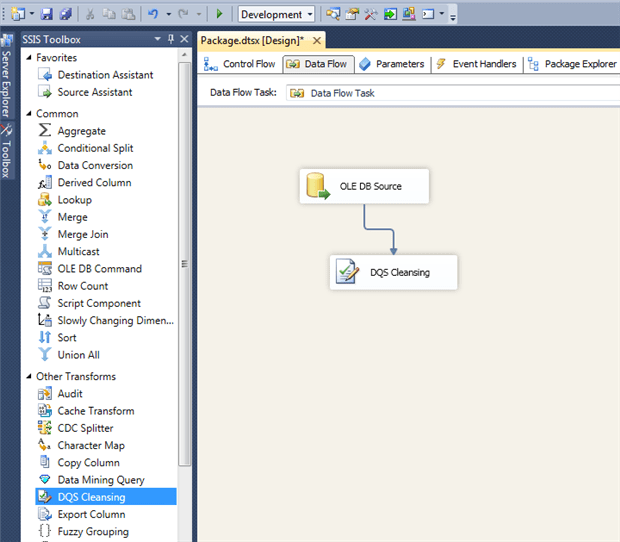
Task: Start debugging with green play button
Action: [219, 14]
